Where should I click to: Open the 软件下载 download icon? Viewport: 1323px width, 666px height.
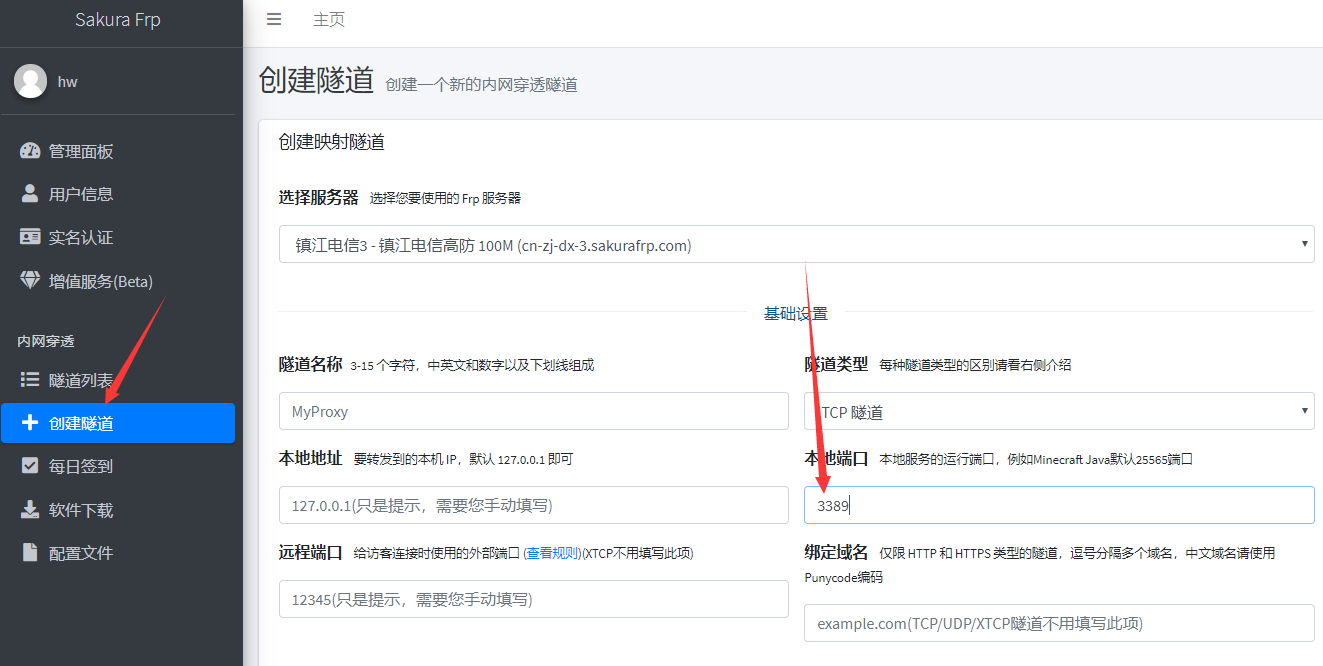point(30,510)
